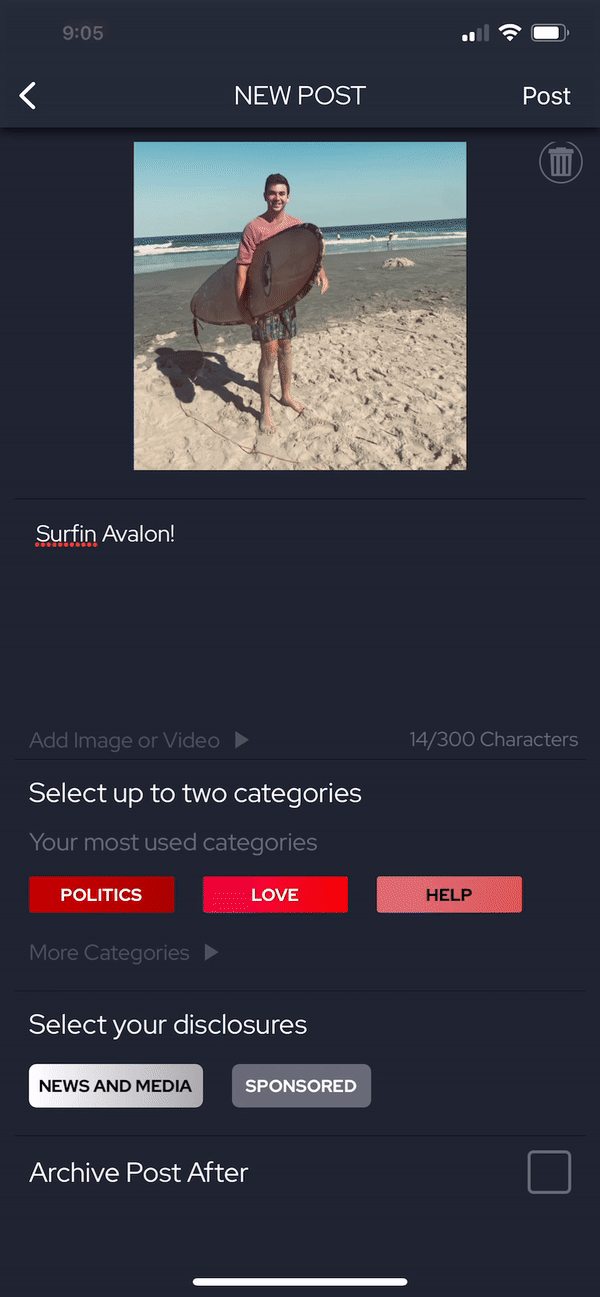This screenshot has height=1297, width=600.
Task: Tap the 9:05 clock in the status bar
Action: click(83, 33)
